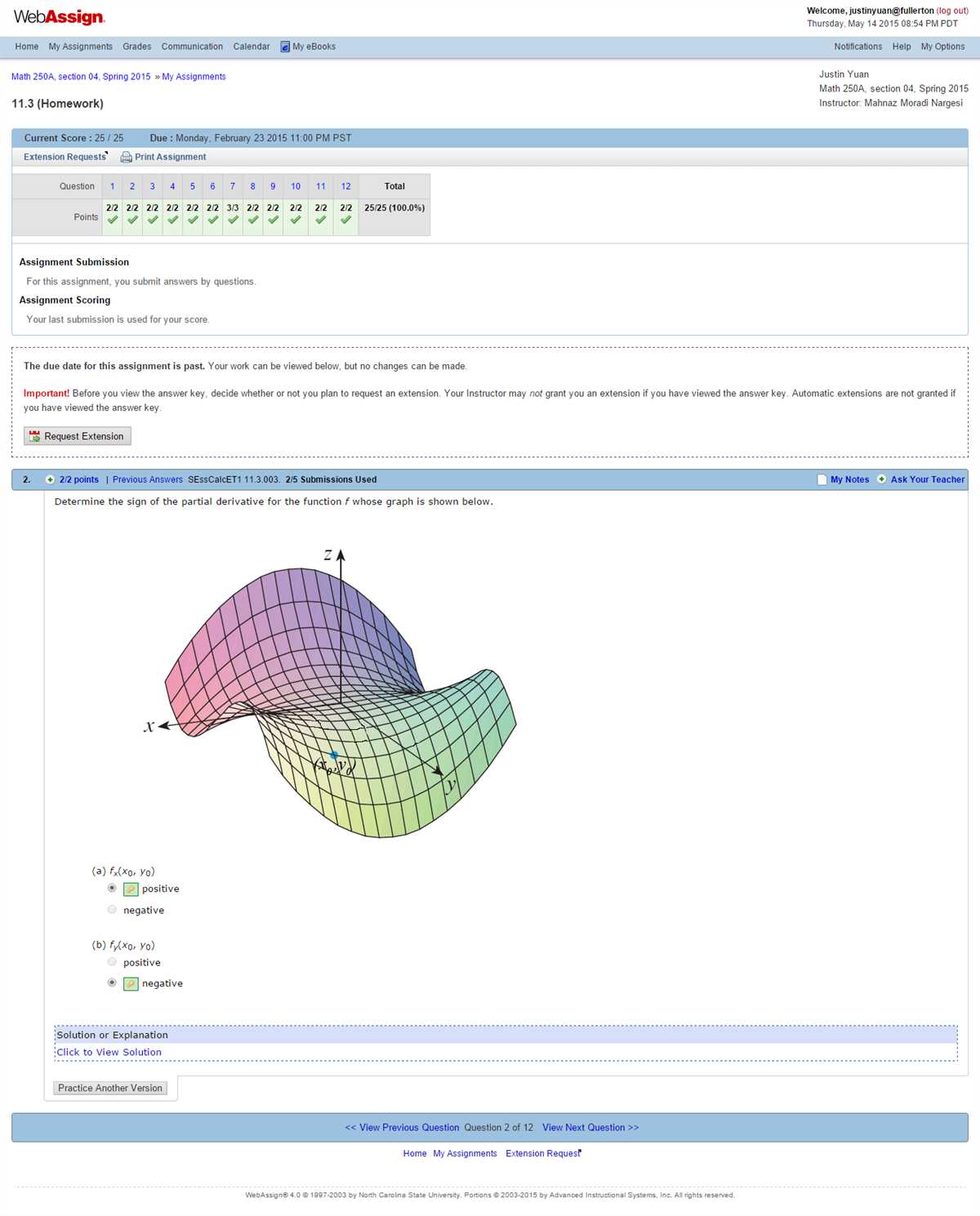Open the Grades menu
The width and height of the screenshot is (980, 1216).
pyautogui.click(x=137, y=47)
